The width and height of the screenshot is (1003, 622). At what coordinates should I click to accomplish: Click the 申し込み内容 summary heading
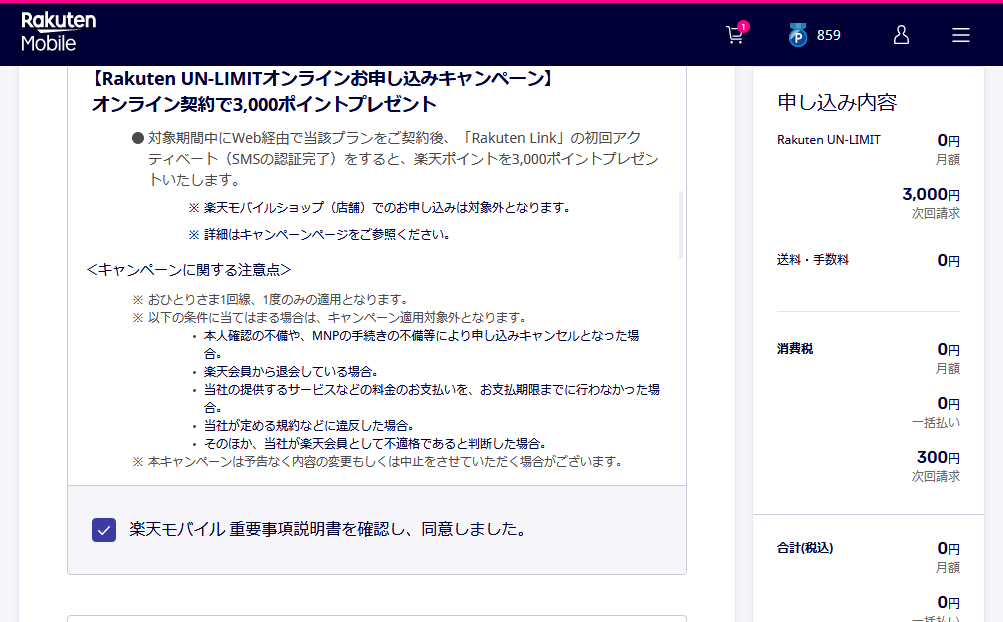(837, 102)
